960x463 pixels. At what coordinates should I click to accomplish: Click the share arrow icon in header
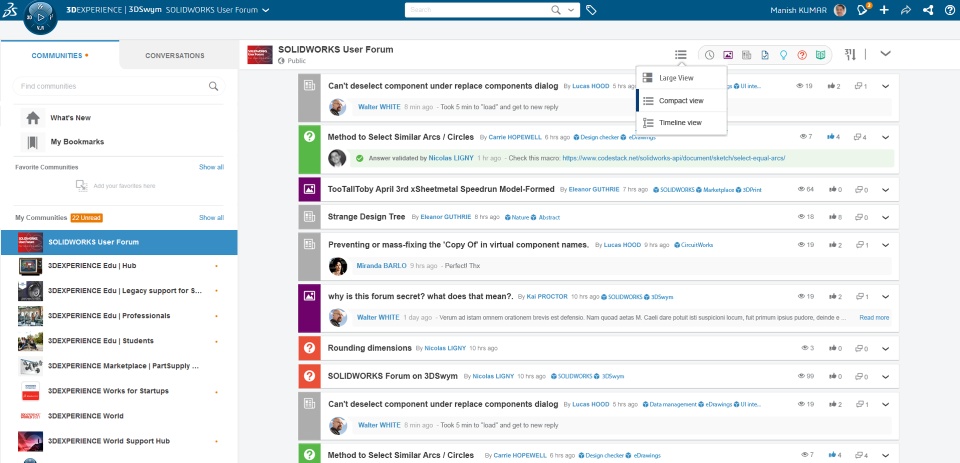tap(906, 10)
